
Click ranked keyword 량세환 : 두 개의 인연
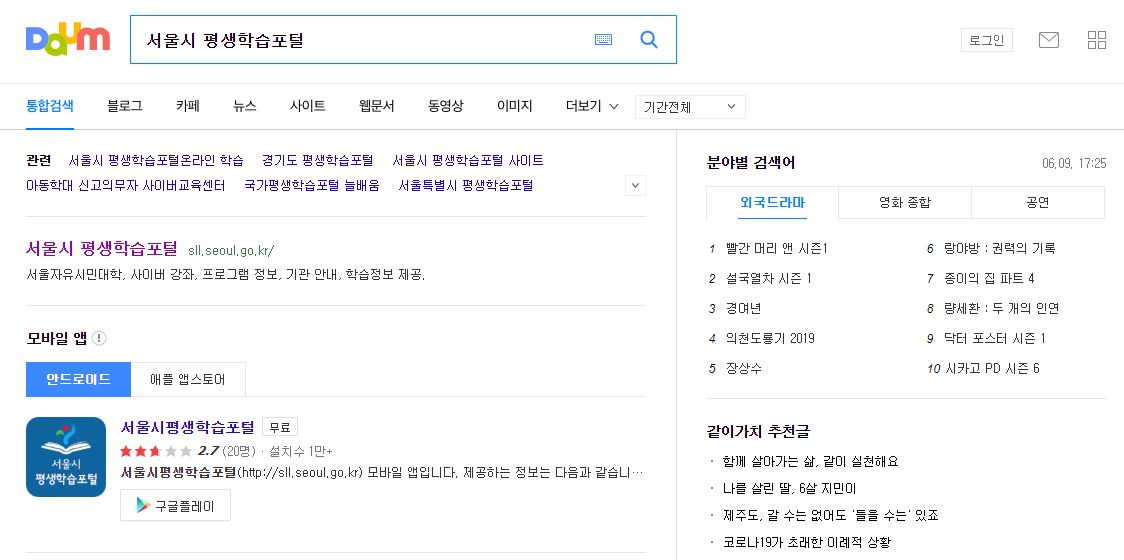1001,309
